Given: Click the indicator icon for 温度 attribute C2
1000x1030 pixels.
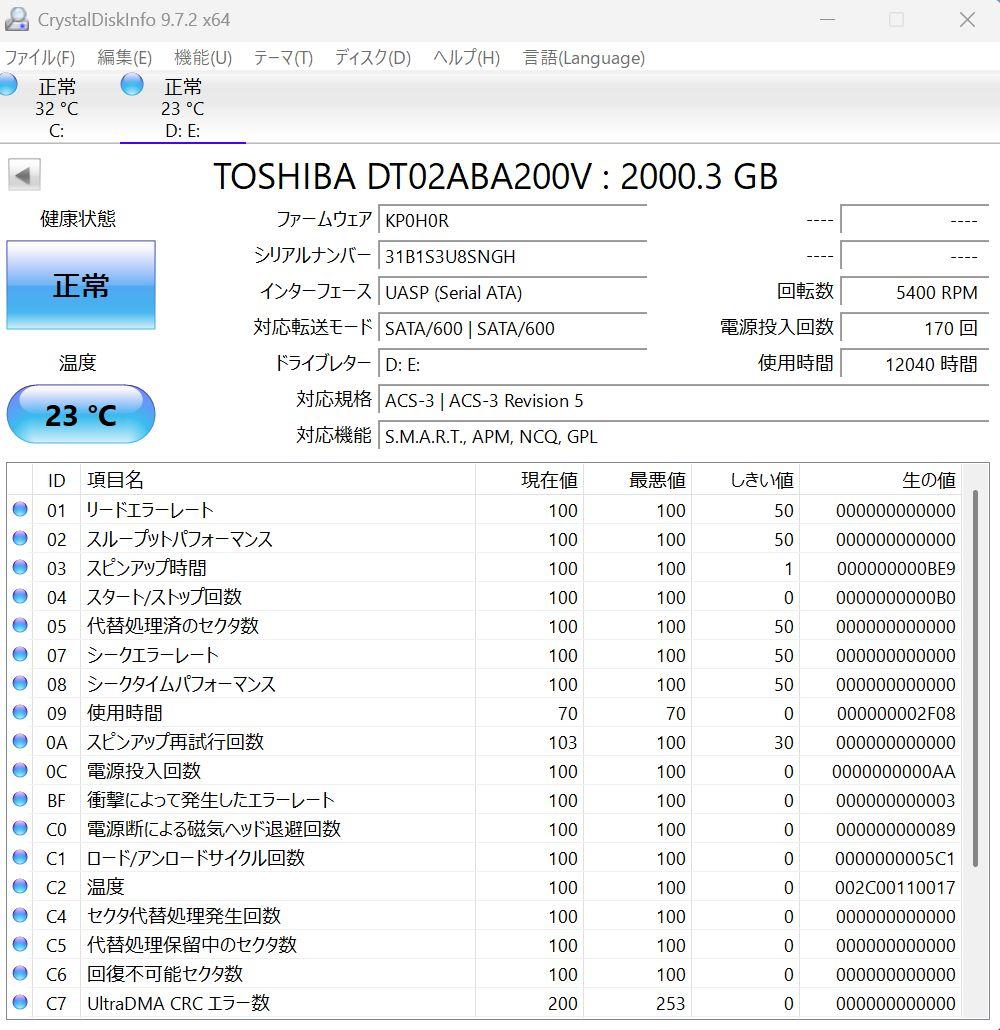Looking at the screenshot, I should (21, 887).
